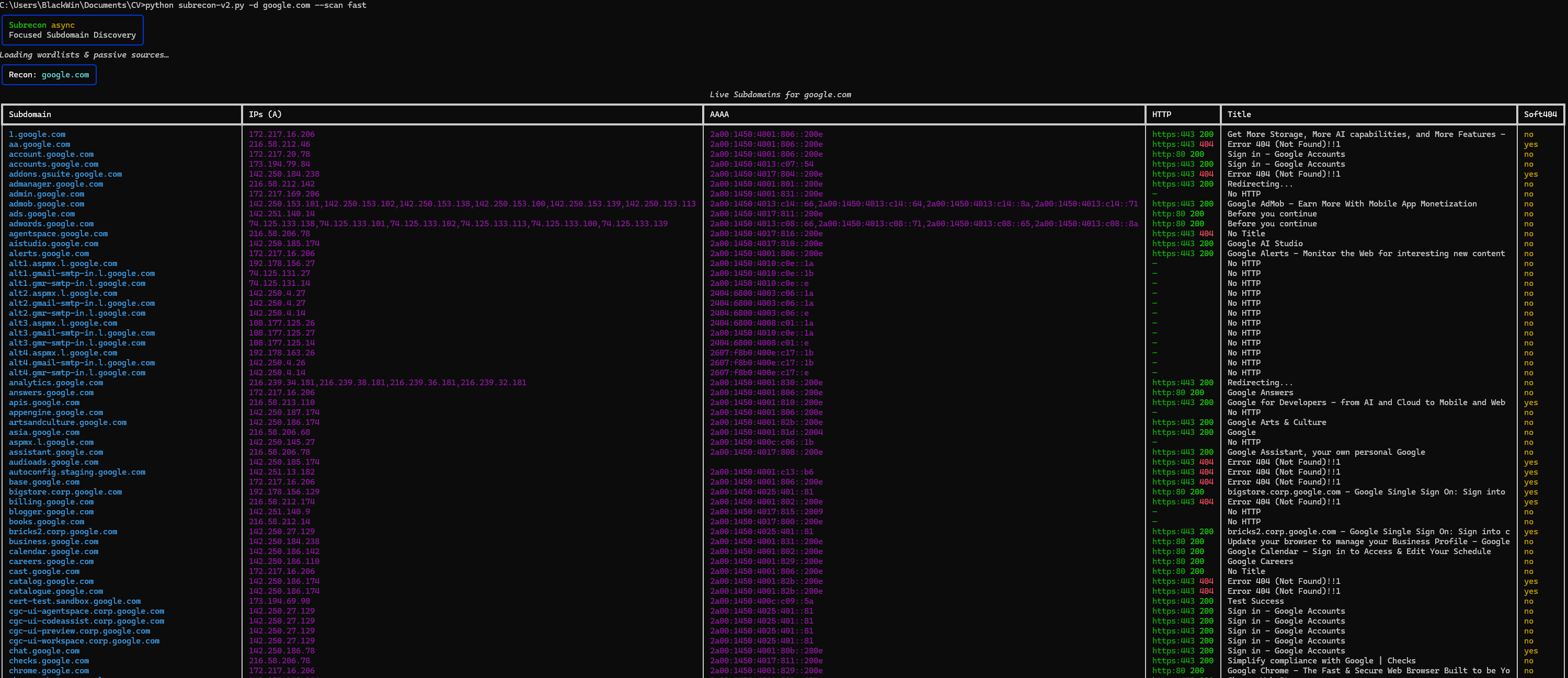Select subdomain "books.google.com"
This screenshot has height=678, width=1568.
click(x=46, y=522)
